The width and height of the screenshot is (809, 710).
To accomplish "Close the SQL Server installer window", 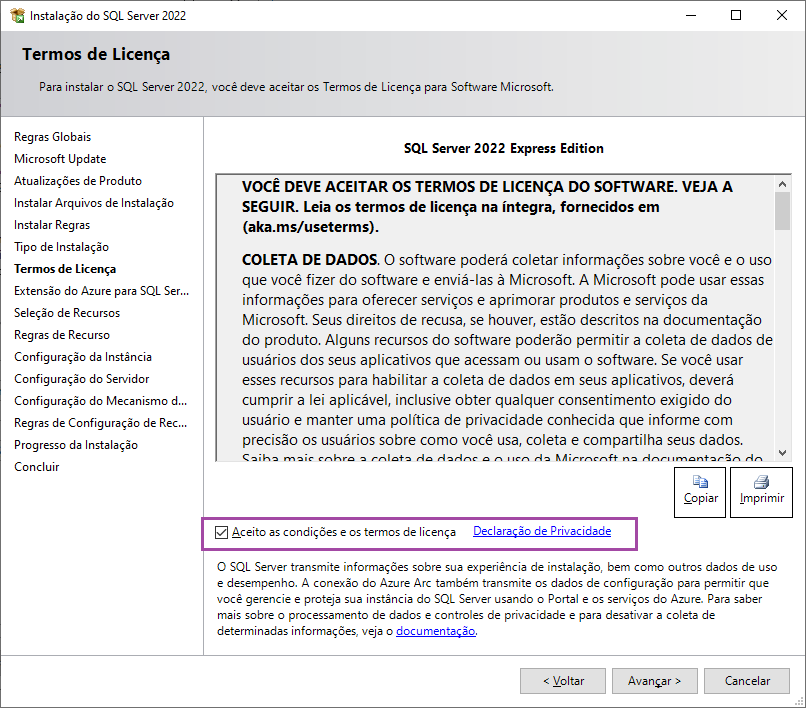I will (x=784, y=15).
